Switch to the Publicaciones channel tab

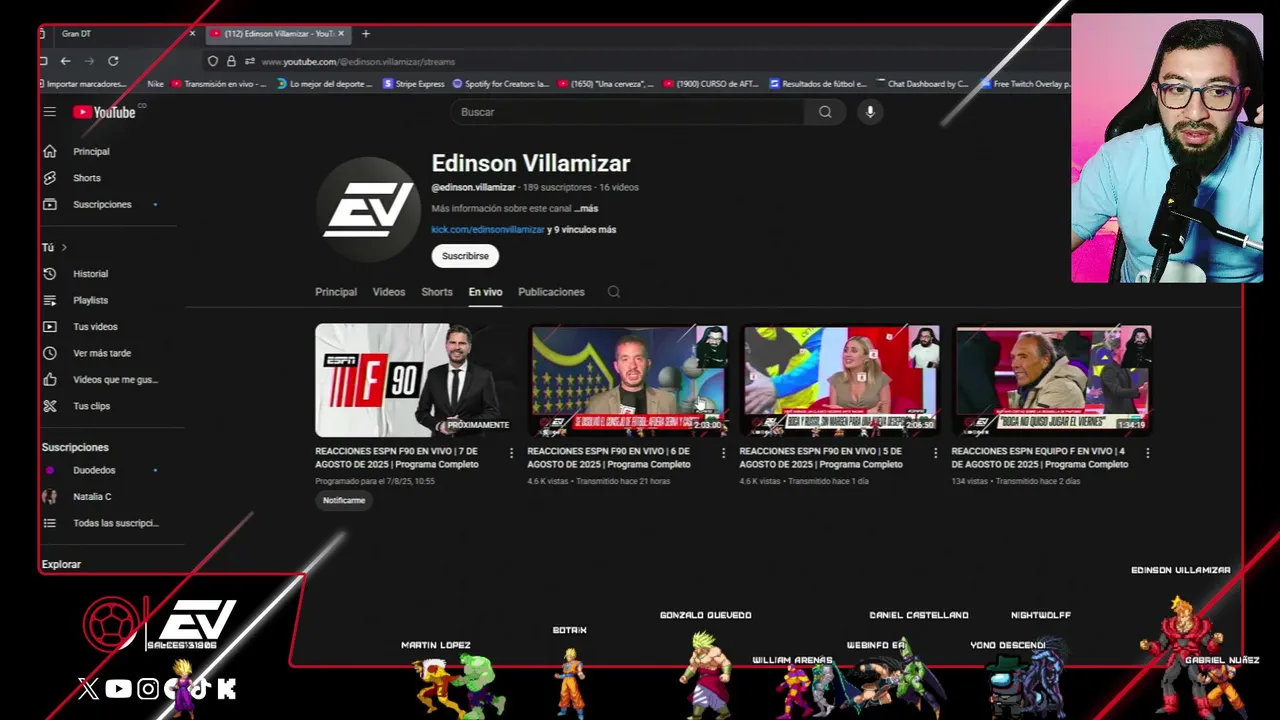click(x=551, y=292)
